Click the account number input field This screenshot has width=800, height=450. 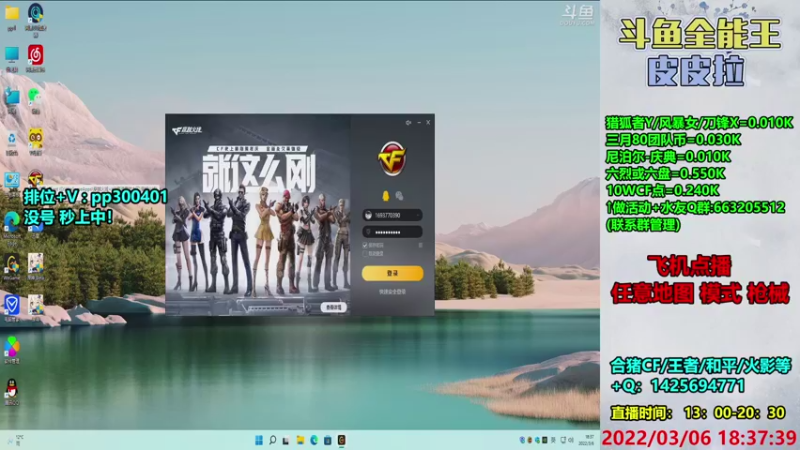pyautogui.click(x=392, y=215)
